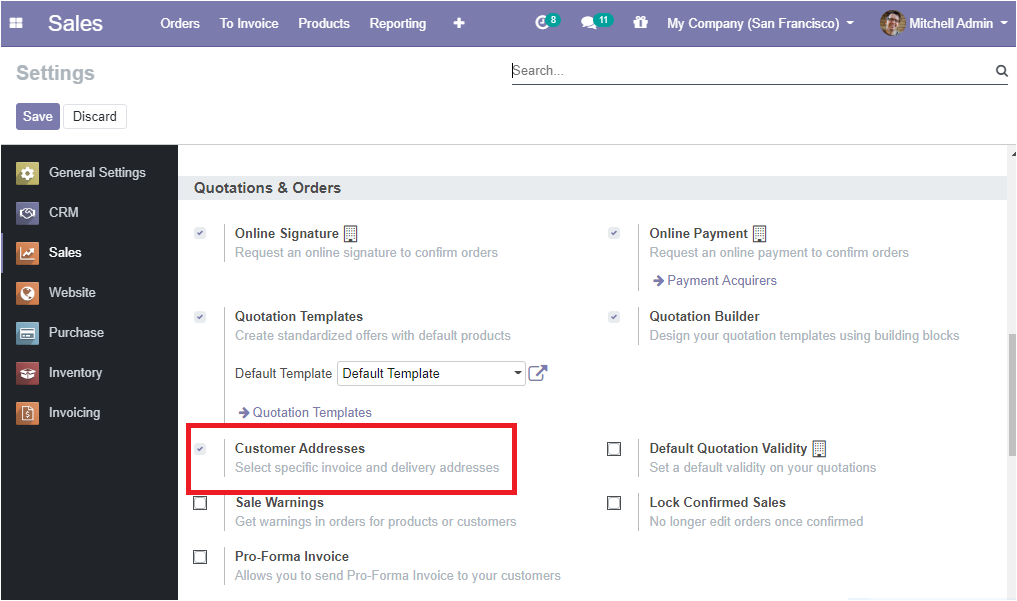
Task: Click into the settings Search field
Action: (752, 71)
